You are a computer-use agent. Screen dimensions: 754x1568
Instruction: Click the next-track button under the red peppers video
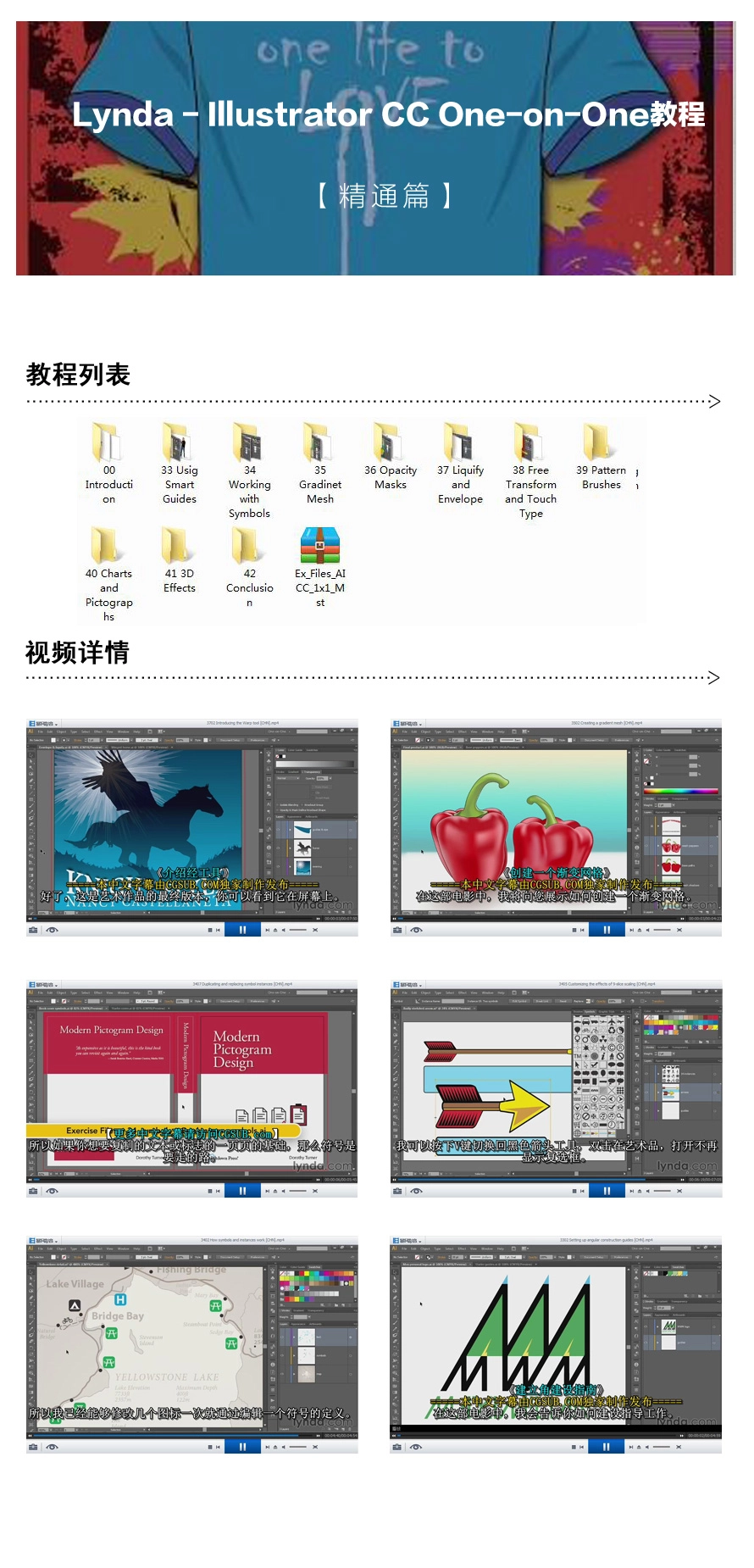click(632, 930)
